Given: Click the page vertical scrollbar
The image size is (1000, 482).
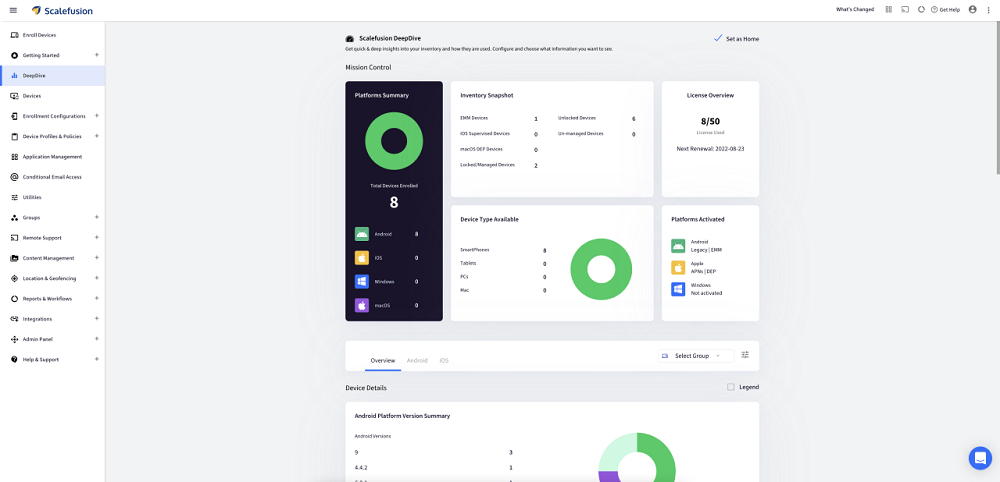Looking at the screenshot, I should [997, 98].
